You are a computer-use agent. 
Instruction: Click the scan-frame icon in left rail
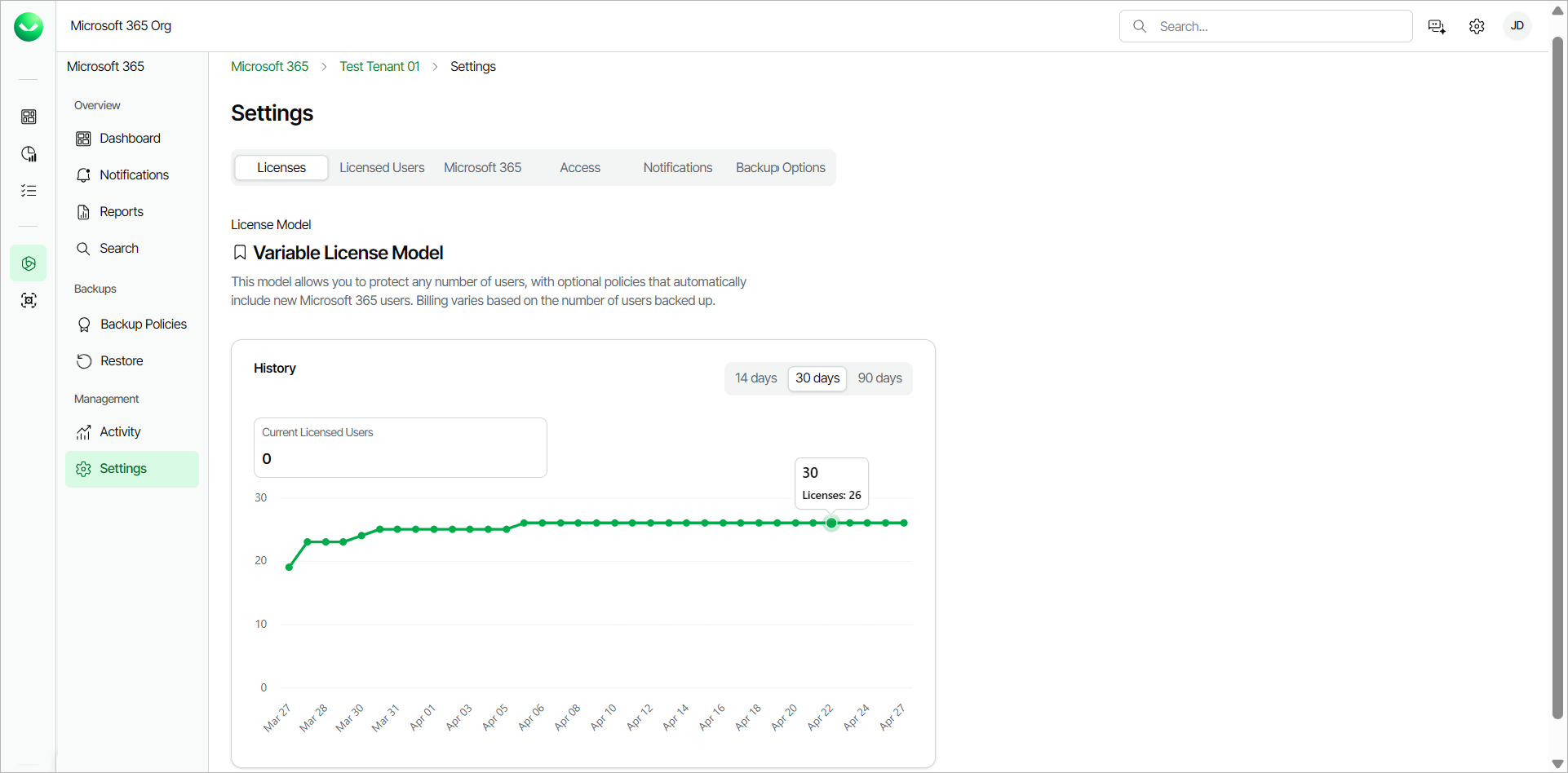[29, 300]
